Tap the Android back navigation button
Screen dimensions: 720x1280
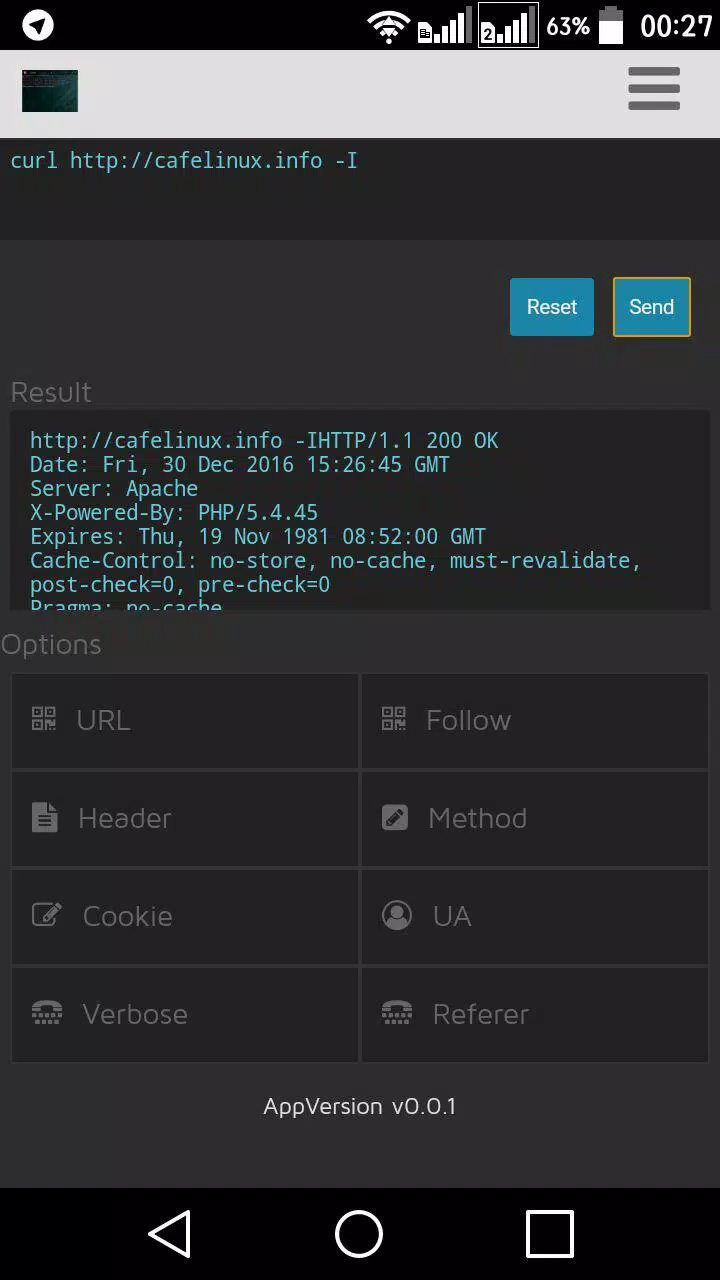170,1234
